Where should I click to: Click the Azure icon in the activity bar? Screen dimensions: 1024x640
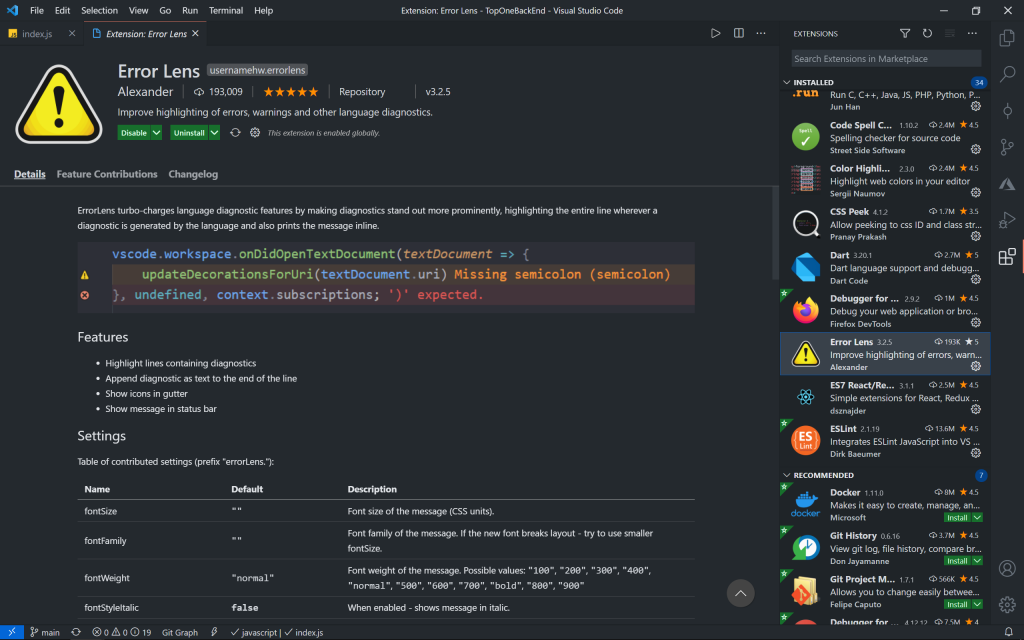[x=1007, y=184]
